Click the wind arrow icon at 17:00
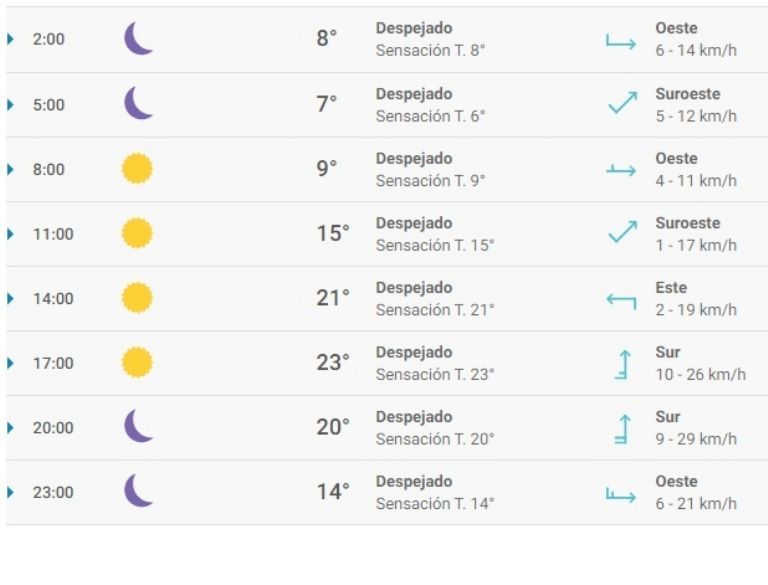The image size is (768, 585). (x=622, y=363)
